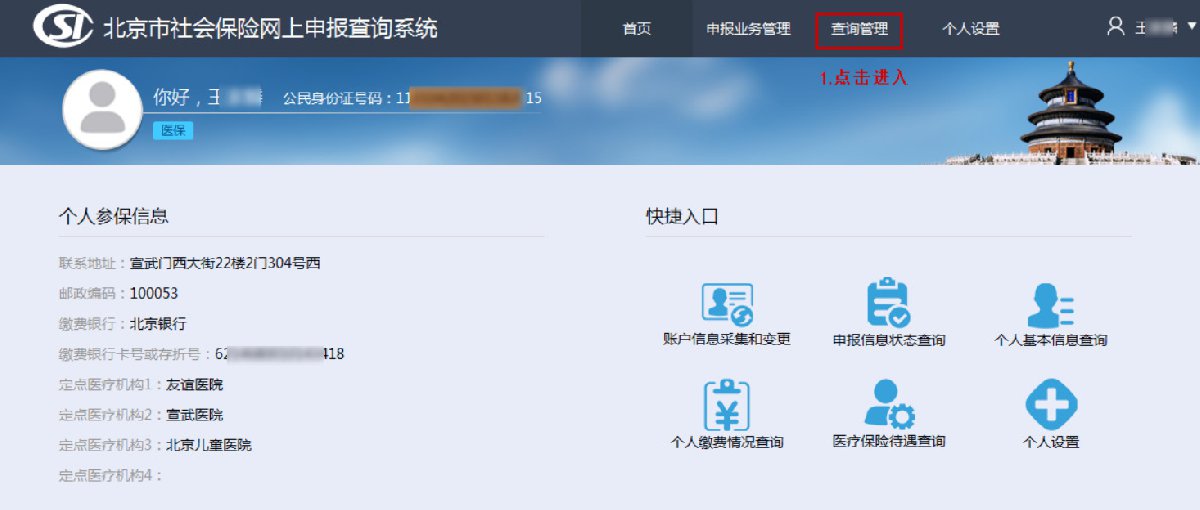Screen dimensions: 1200x510
Task: Open the 申报信息状态查询 shortcut icon
Action: (x=888, y=304)
